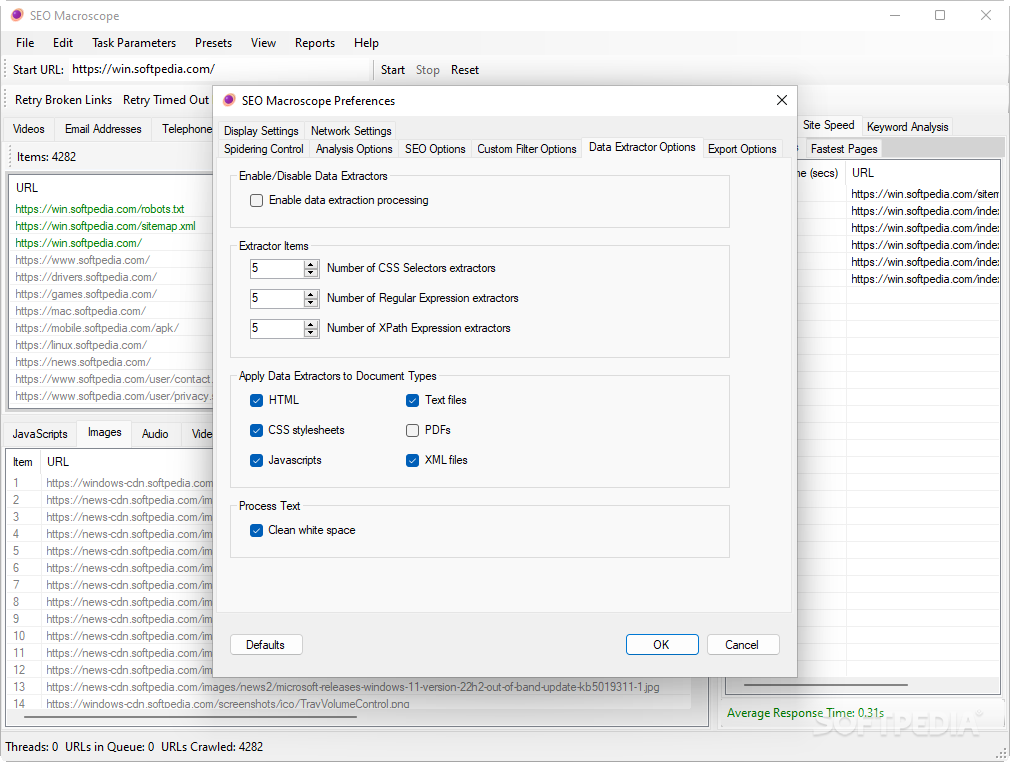
Task: Click Retry Broken Links
Action: [63, 100]
